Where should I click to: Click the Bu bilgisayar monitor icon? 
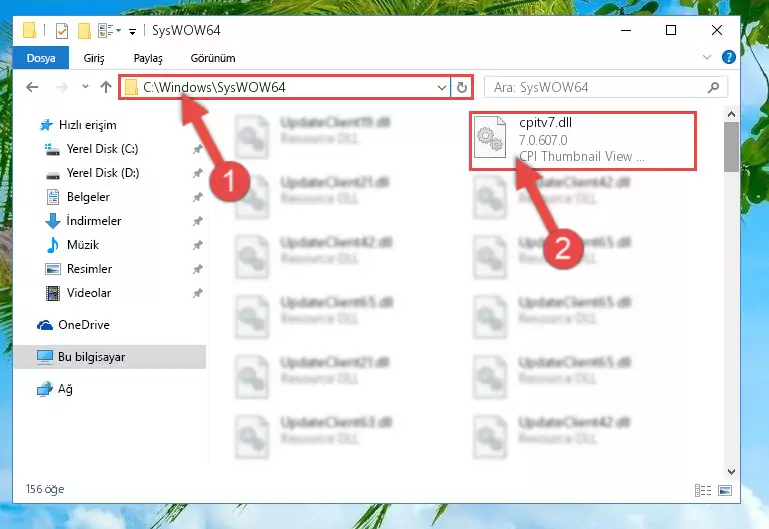[45, 357]
